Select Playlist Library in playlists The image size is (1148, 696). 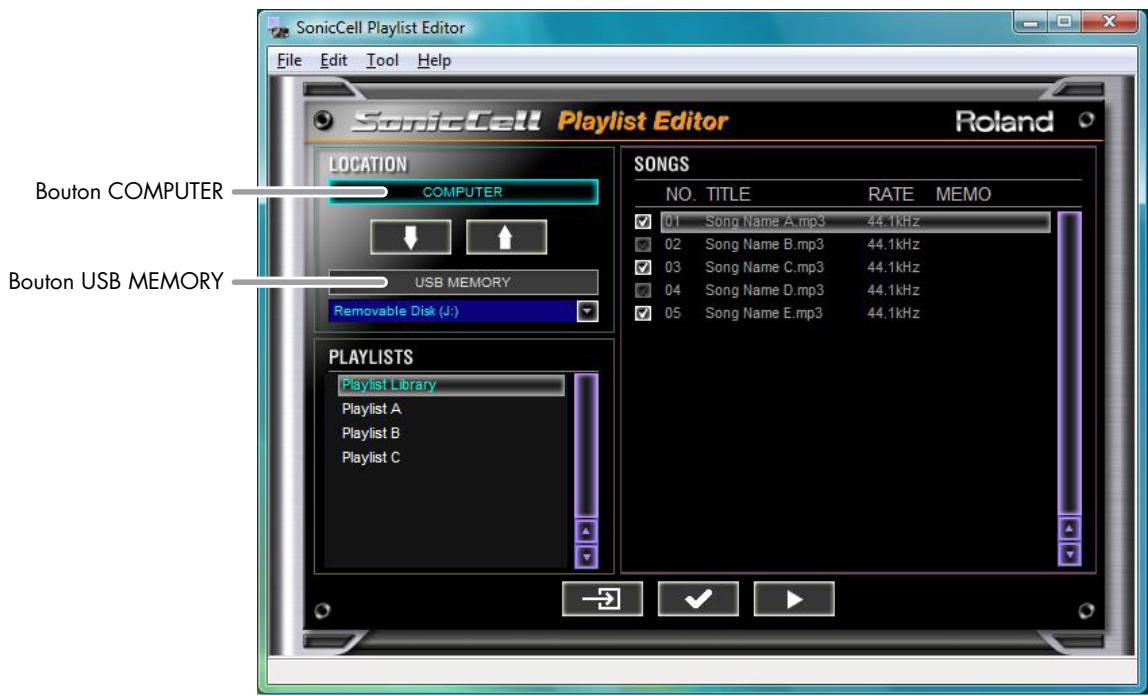451,385
